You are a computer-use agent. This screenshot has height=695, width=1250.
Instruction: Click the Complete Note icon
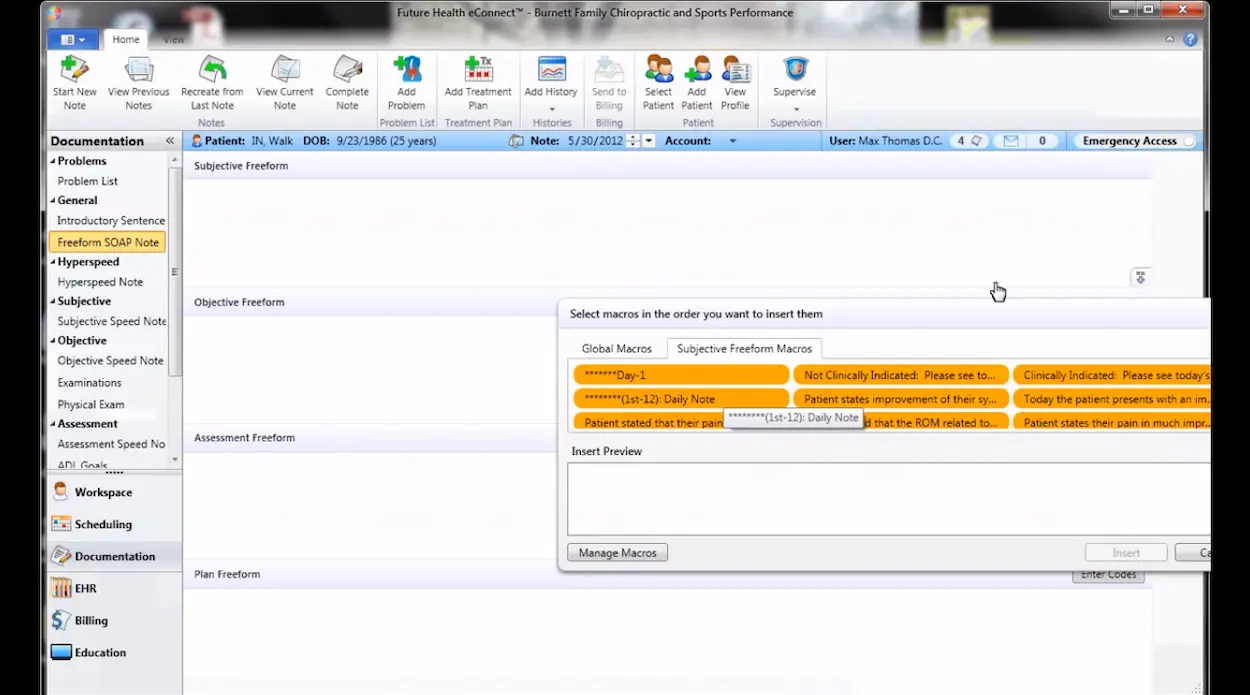pos(347,80)
